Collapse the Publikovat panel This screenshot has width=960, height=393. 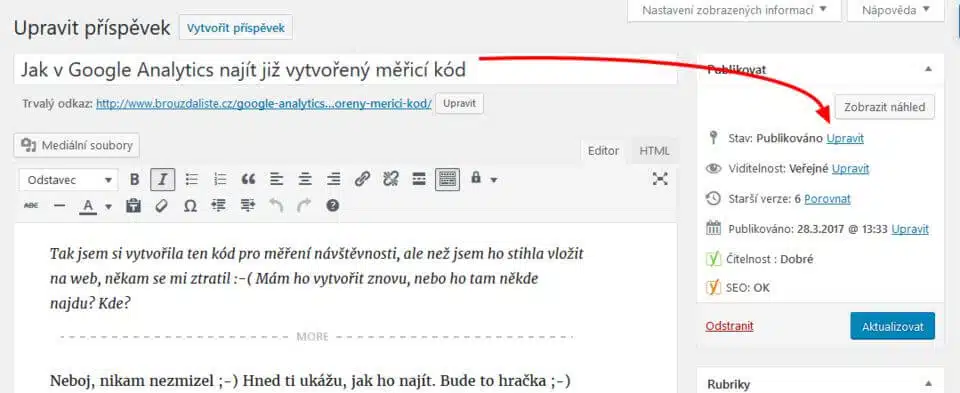(928, 70)
